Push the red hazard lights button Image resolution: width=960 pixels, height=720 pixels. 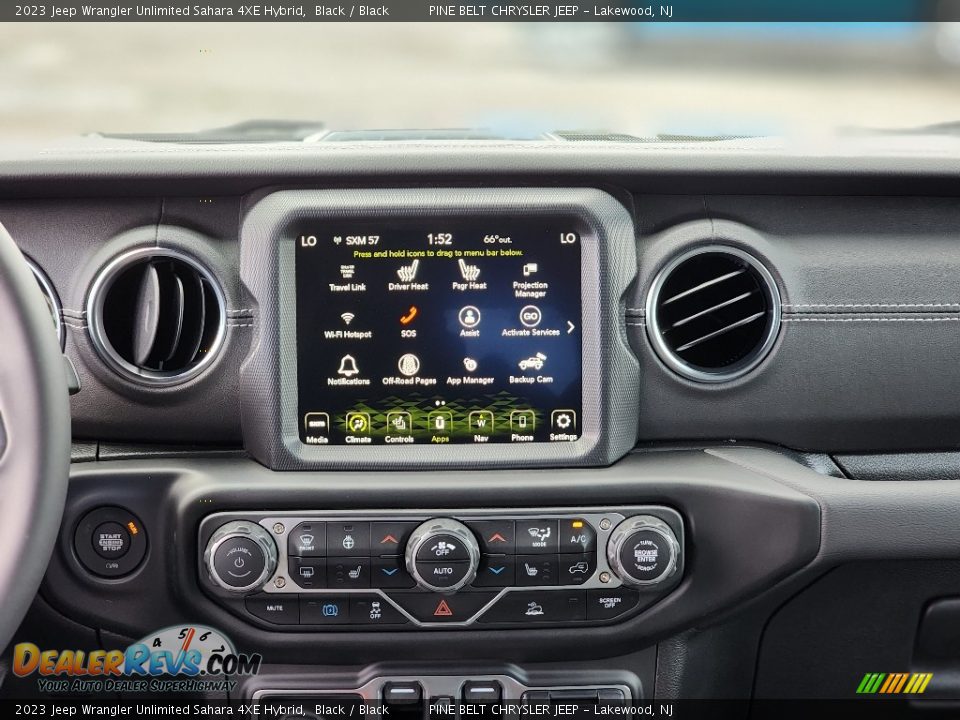coord(443,608)
